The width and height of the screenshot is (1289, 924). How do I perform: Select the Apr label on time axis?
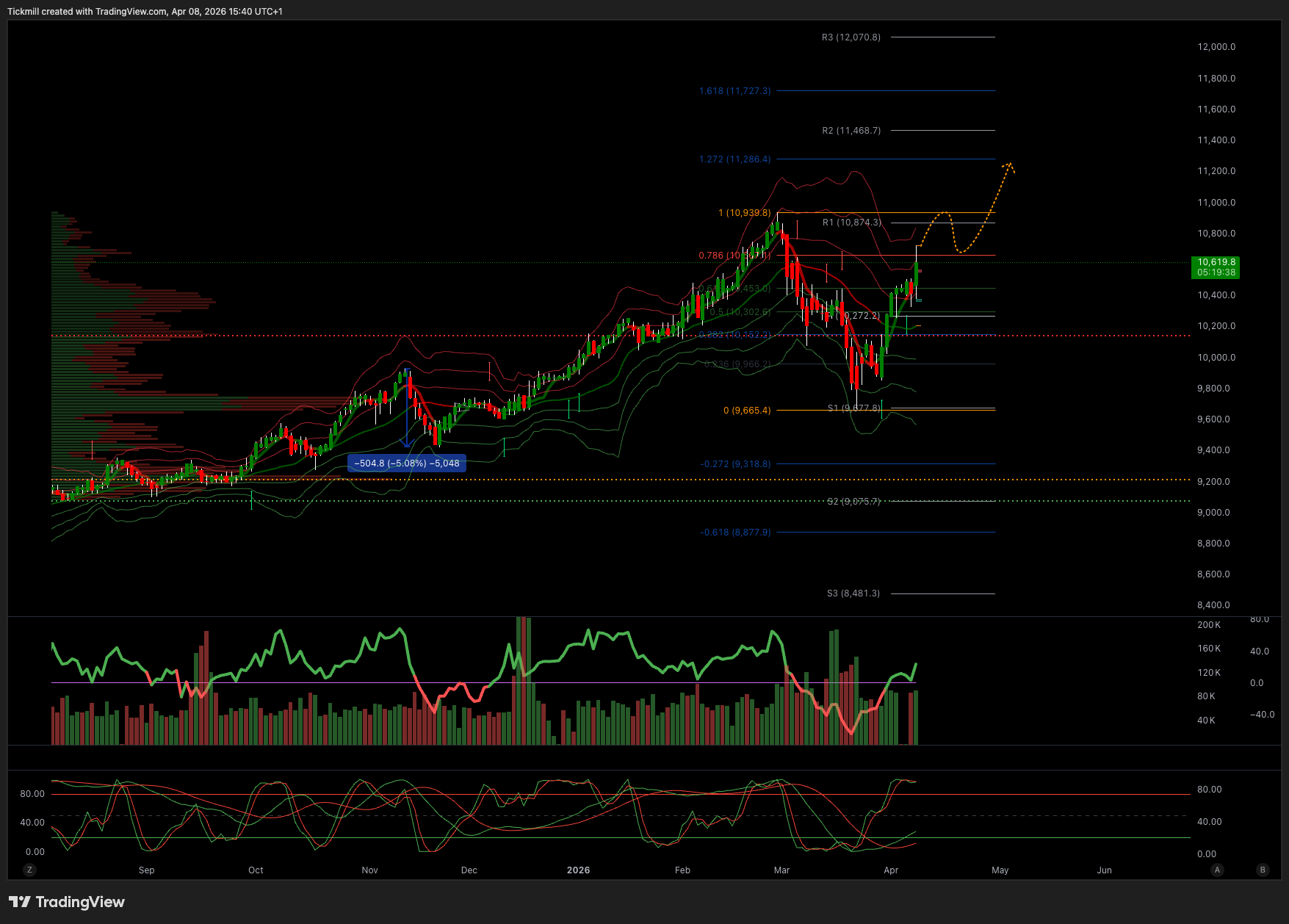click(x=891, y=870)
